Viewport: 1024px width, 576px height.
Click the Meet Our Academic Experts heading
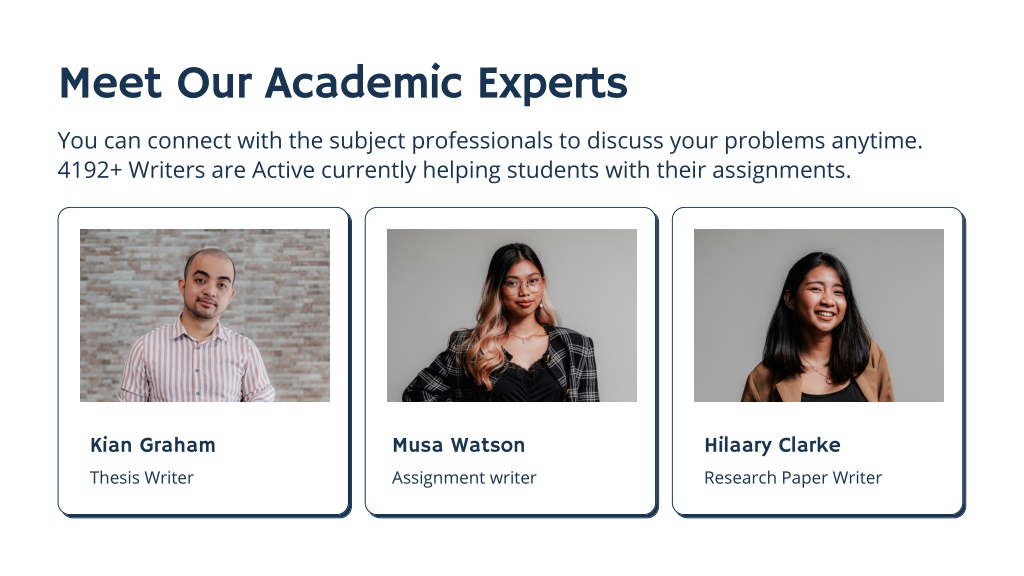pos(343,83)
